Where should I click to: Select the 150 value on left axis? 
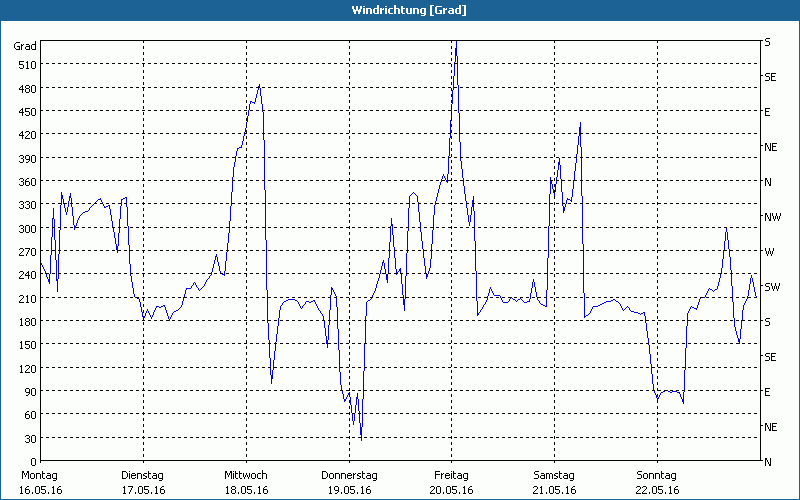click(x=28, y=345)
